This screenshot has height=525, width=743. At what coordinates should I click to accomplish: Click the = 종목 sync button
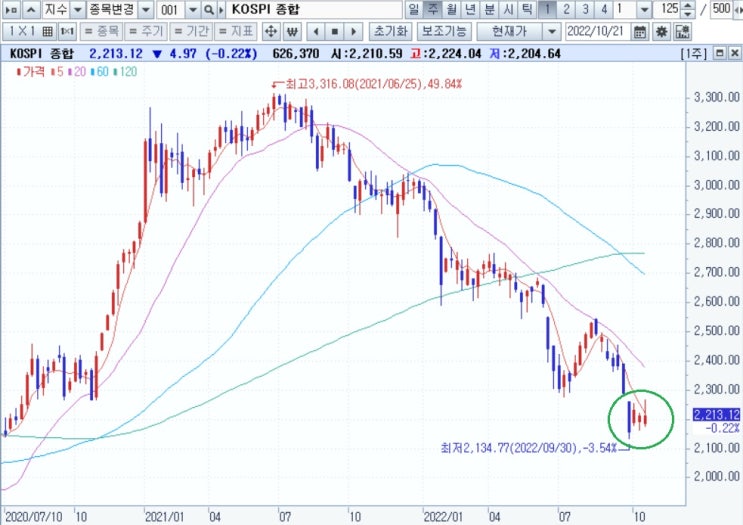(100, 32)
